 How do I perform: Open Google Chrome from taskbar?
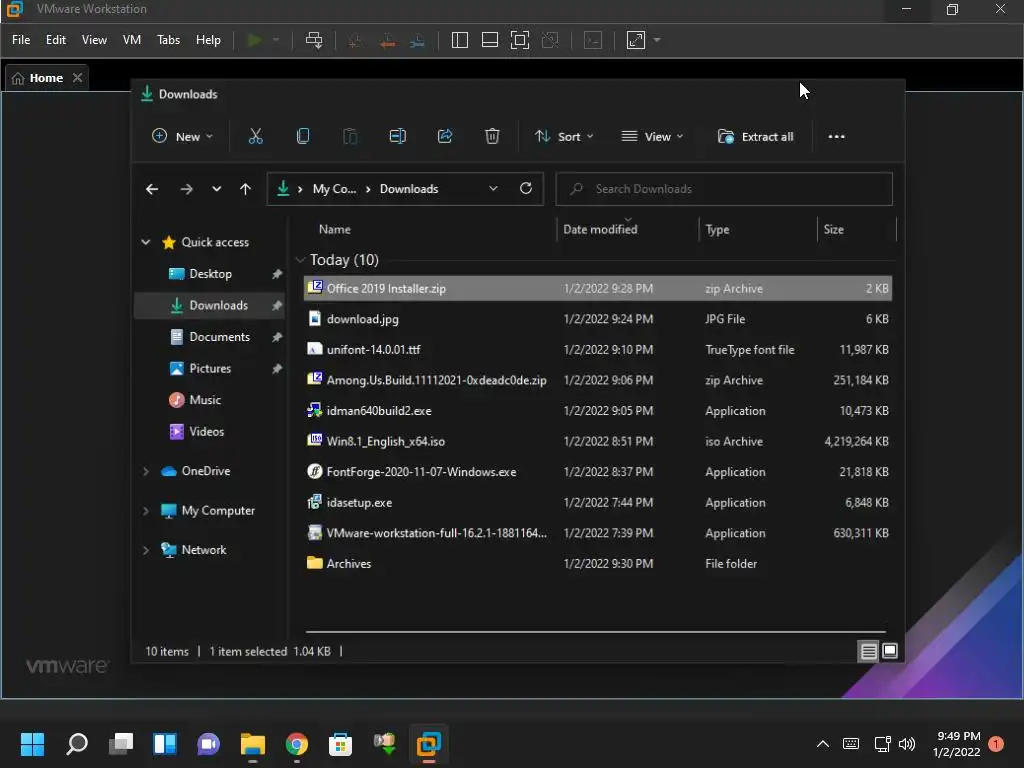tap(296, 744)
